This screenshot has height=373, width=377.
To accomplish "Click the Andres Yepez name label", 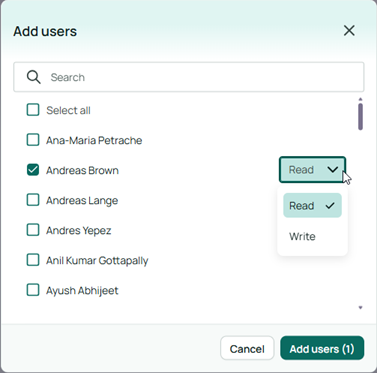I will click(x=79, y=231).
